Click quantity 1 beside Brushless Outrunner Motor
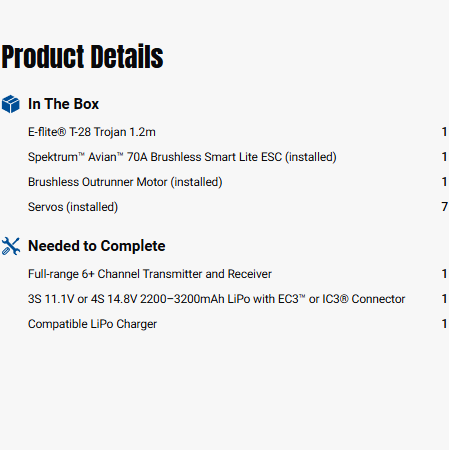The width and height of the screenshot is (449, 450). tap(444, 182)
